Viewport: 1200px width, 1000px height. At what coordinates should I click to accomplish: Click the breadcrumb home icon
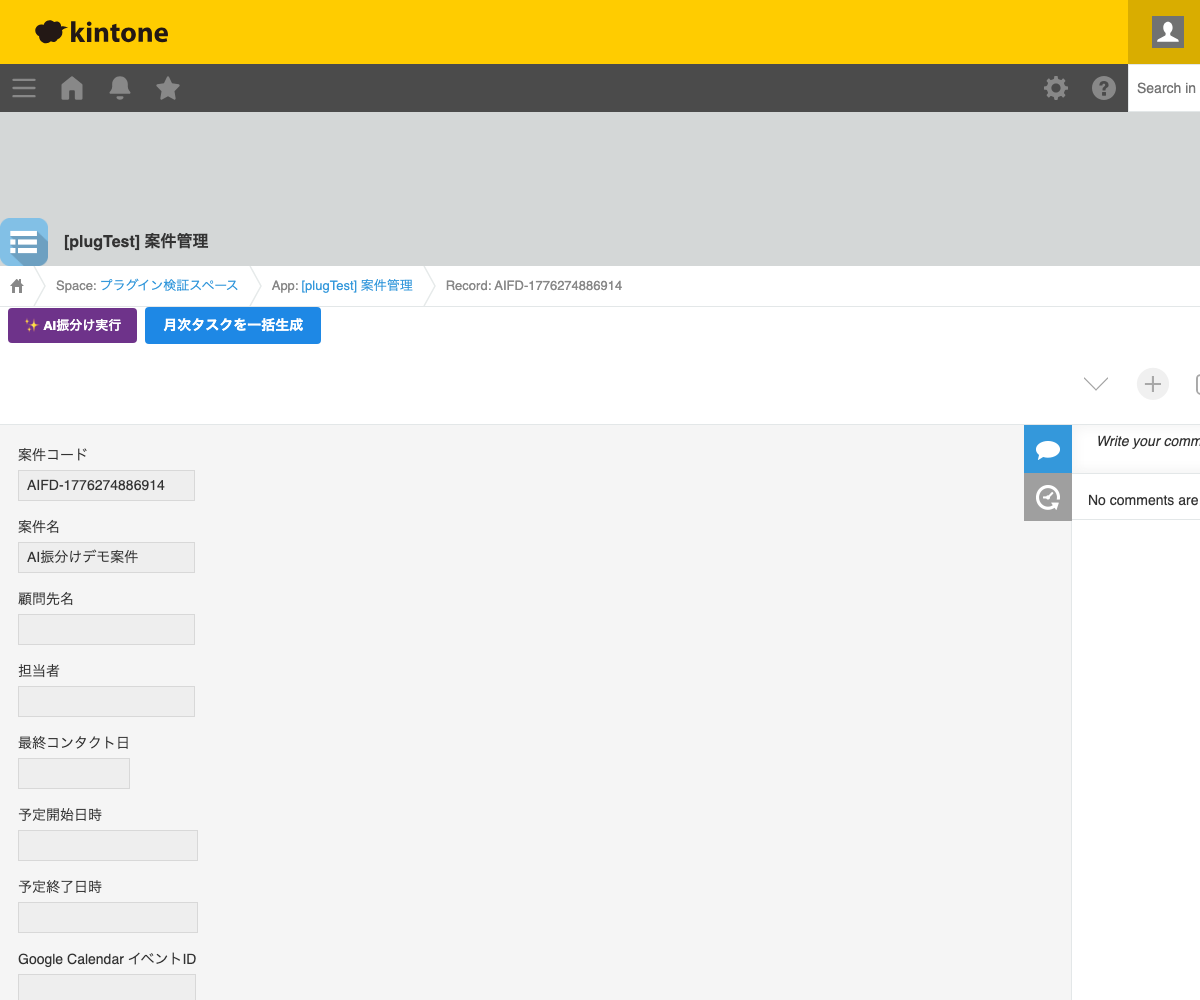click(17, 286)
